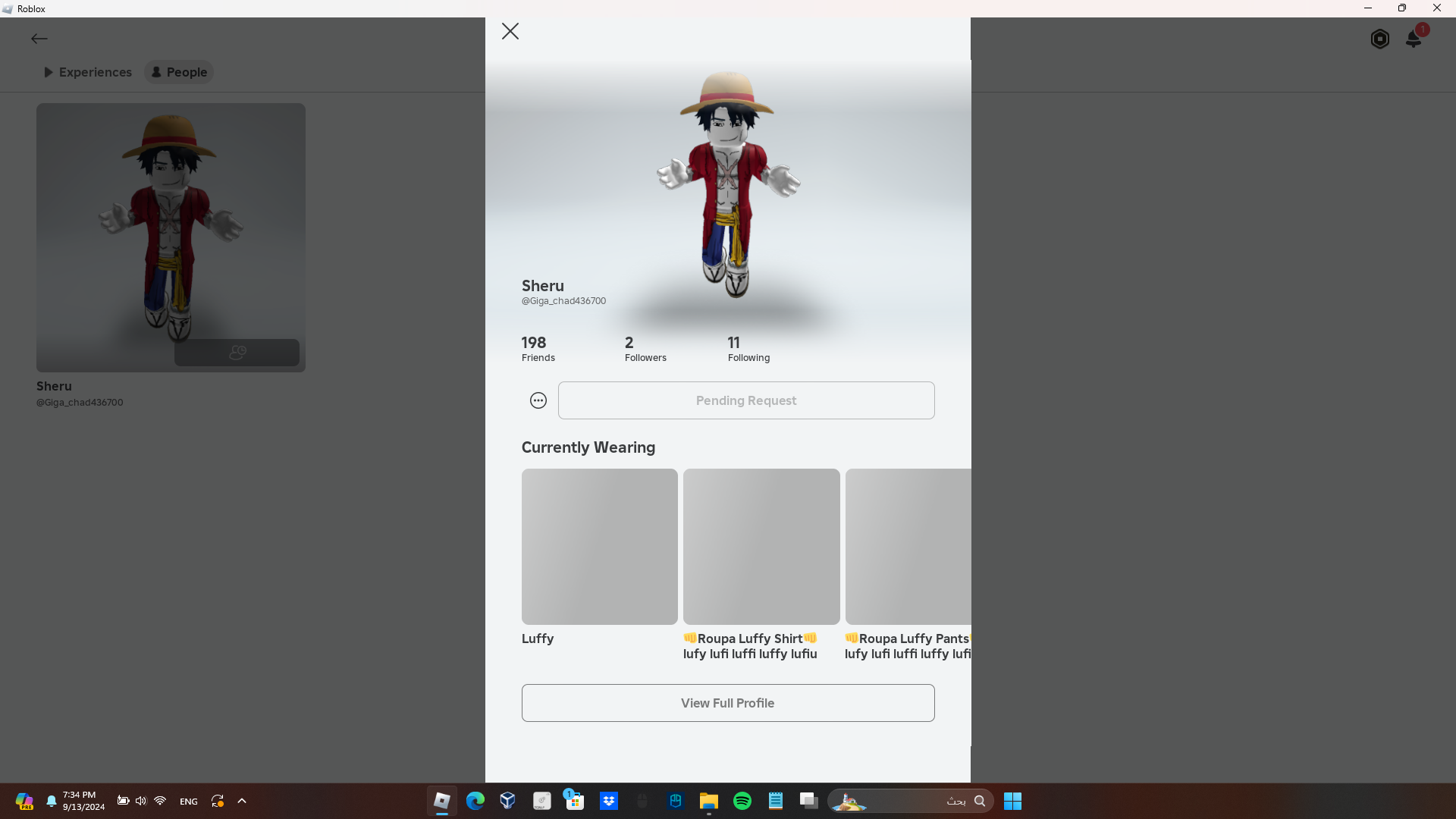Open the taskbar notification bell
Screen dimensions: 1456x819
point(52,801)
